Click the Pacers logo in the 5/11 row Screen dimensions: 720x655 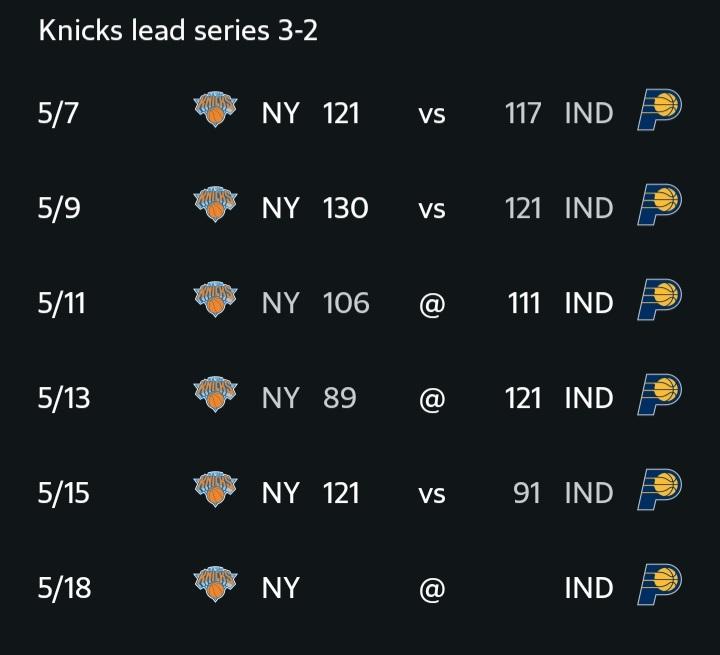click(659, 299)
